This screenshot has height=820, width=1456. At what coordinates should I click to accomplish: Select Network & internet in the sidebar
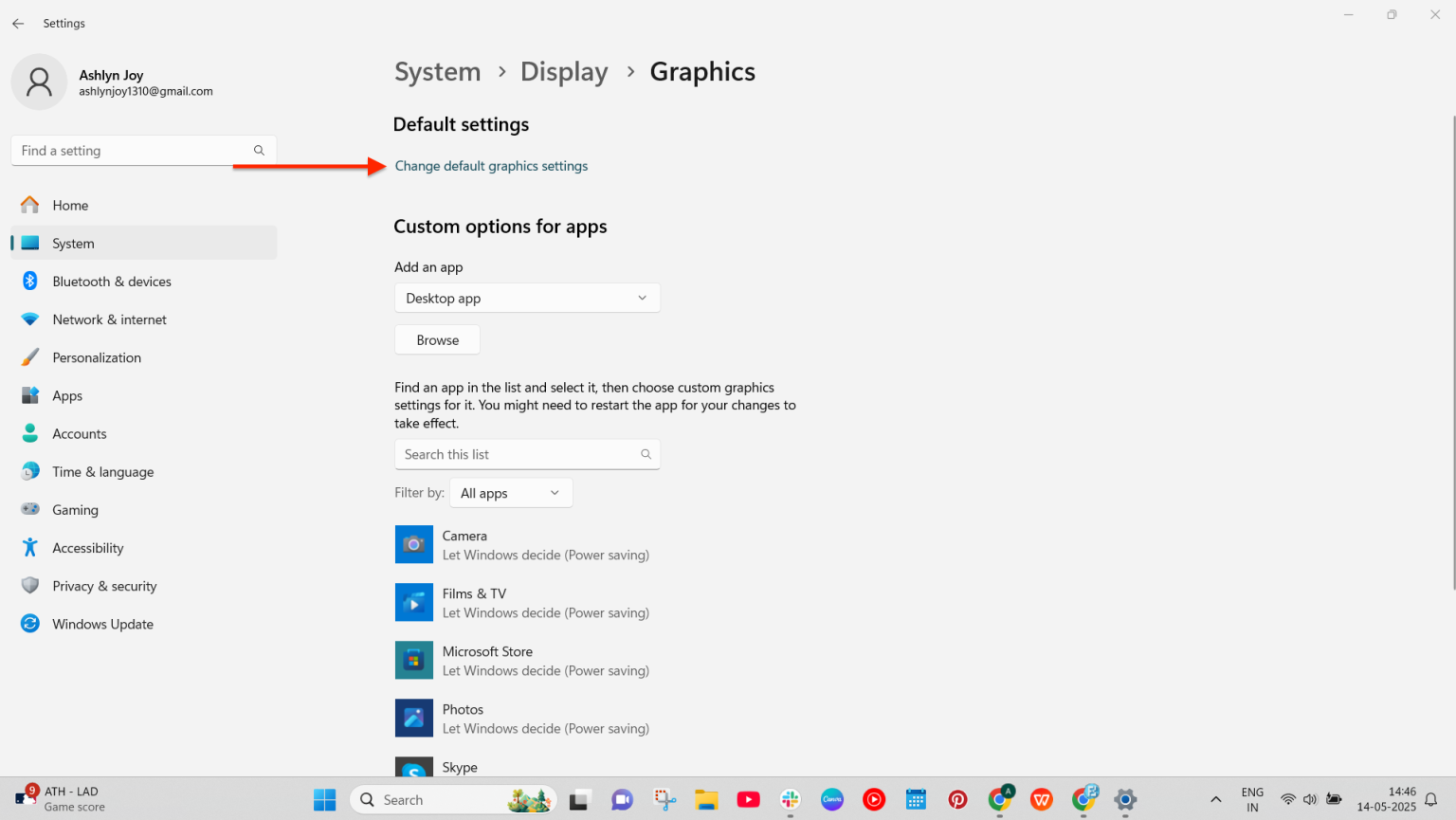[x=109, y=319]
